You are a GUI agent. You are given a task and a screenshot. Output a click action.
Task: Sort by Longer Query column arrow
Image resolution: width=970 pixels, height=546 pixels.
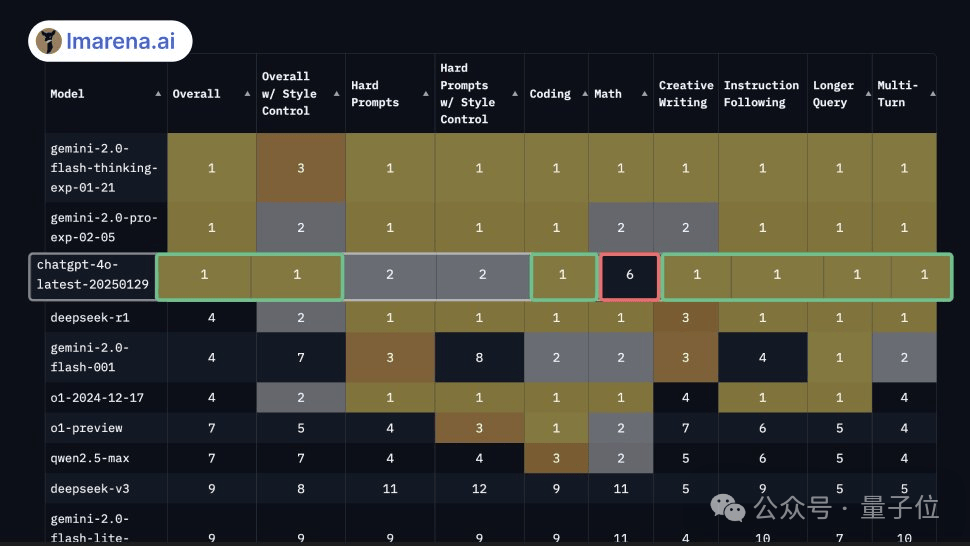pyautogui.click(x=868, y=93)
